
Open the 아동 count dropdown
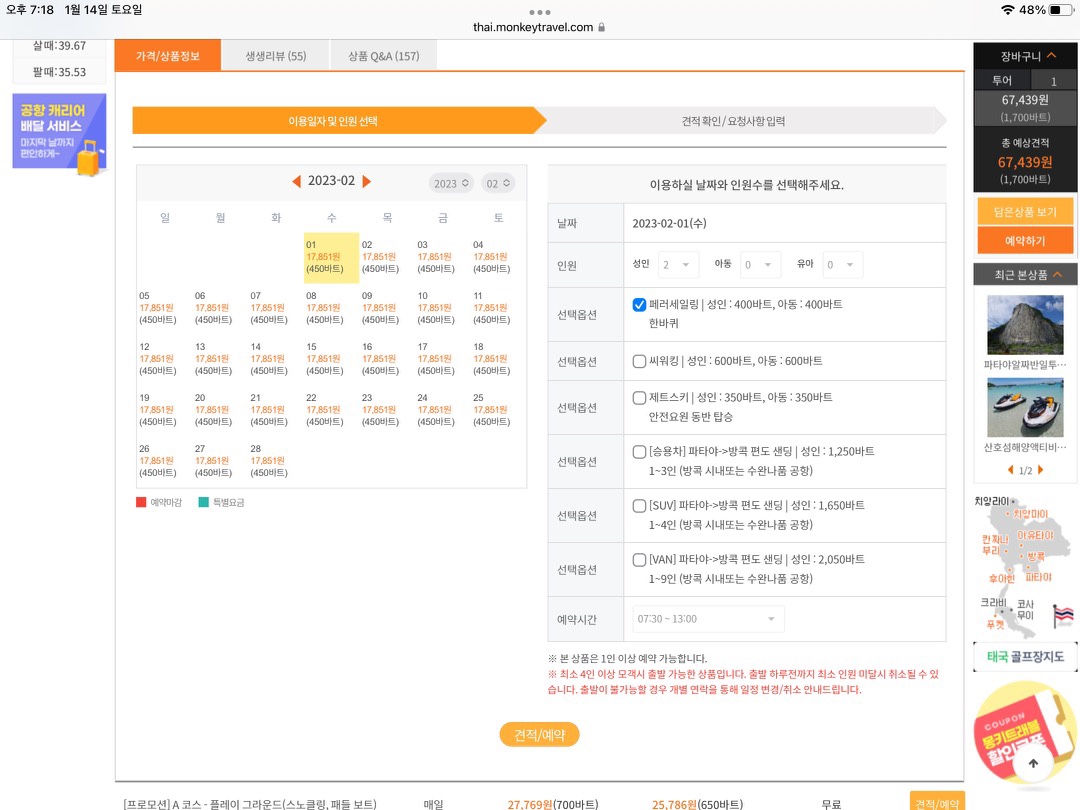point(760,264)
